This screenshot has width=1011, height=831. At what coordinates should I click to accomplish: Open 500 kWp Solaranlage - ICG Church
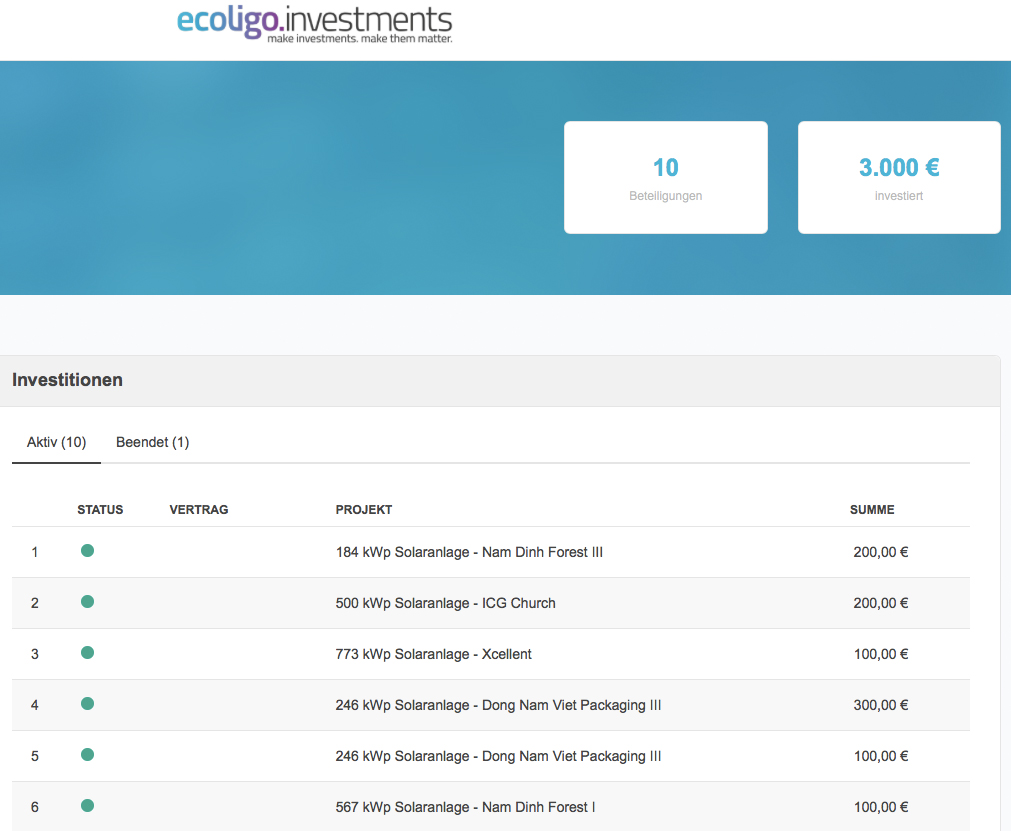[445, 603]
